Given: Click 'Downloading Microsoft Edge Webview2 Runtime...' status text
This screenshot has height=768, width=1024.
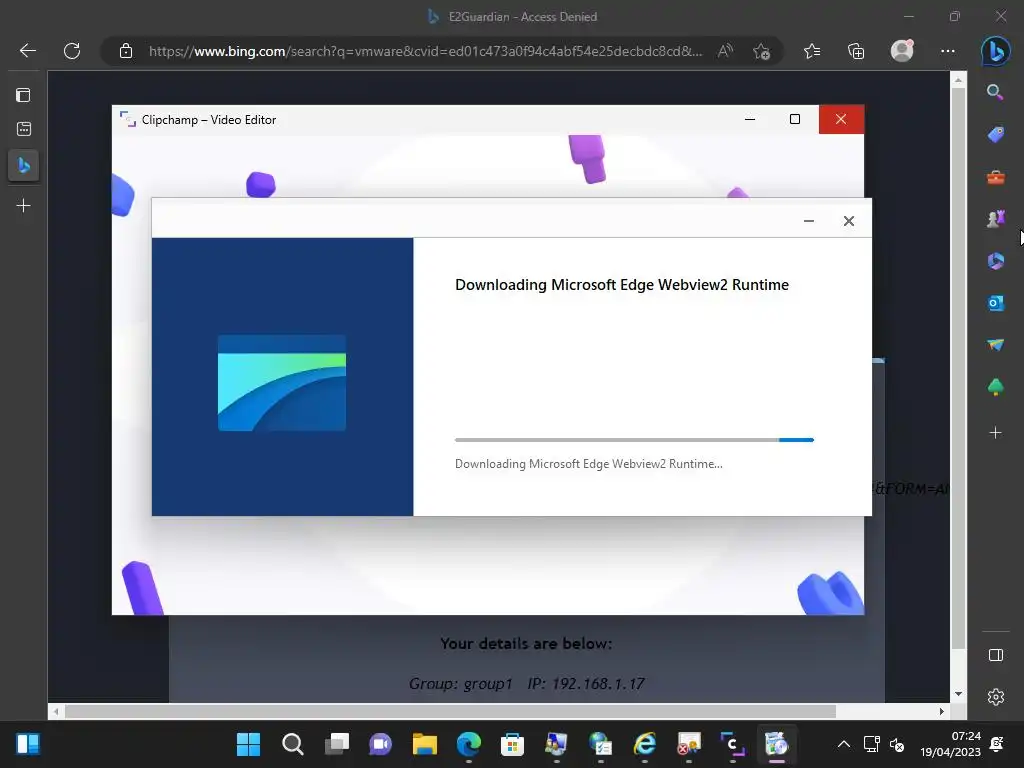Looking at the screenshot, I should 588,464.
